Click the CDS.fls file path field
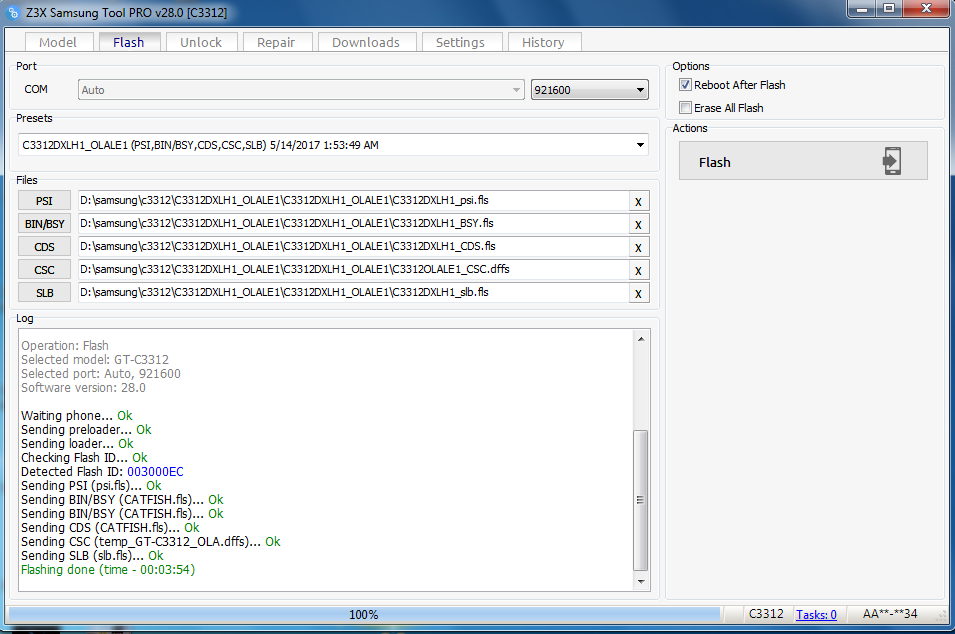955x634 pixels. click(x=353, y=247)
